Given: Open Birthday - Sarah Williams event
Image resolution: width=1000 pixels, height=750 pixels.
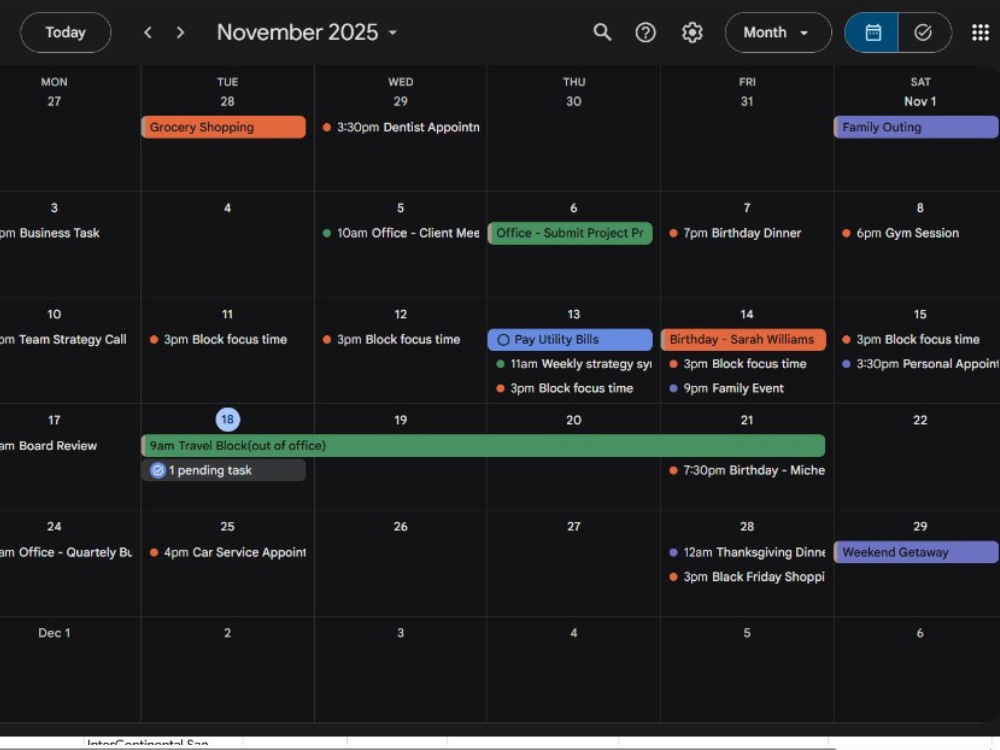Looking at the screenshot, I should click(x=743, y=339).
